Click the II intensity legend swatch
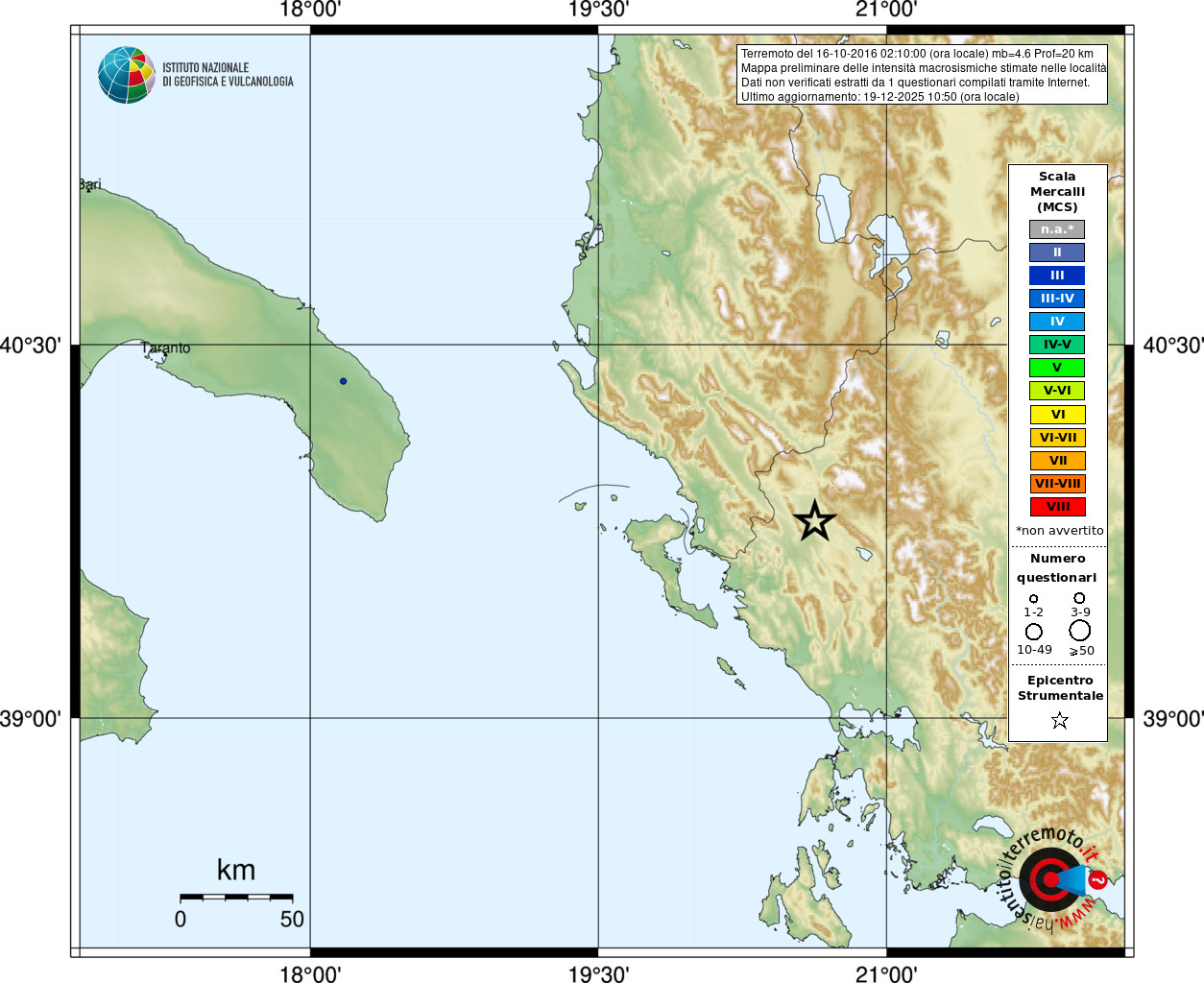Screen dimensions: 1204x983 pyautogui.click(x=1057, y=252)
